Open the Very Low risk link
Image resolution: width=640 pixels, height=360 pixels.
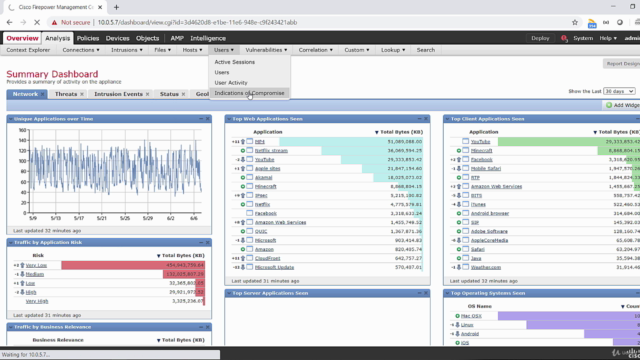click(36, 265)
